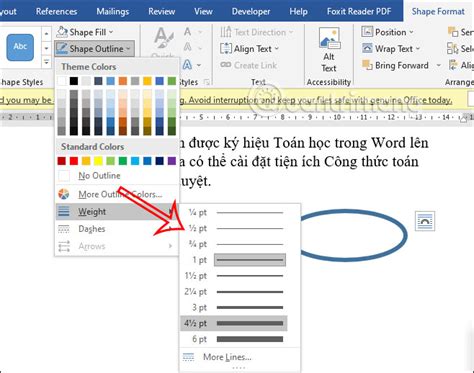The width and height of the screenshot is (474, 373).
Task: Set outline weight to 2¼ pt
Action: click(x=234, y=292)
